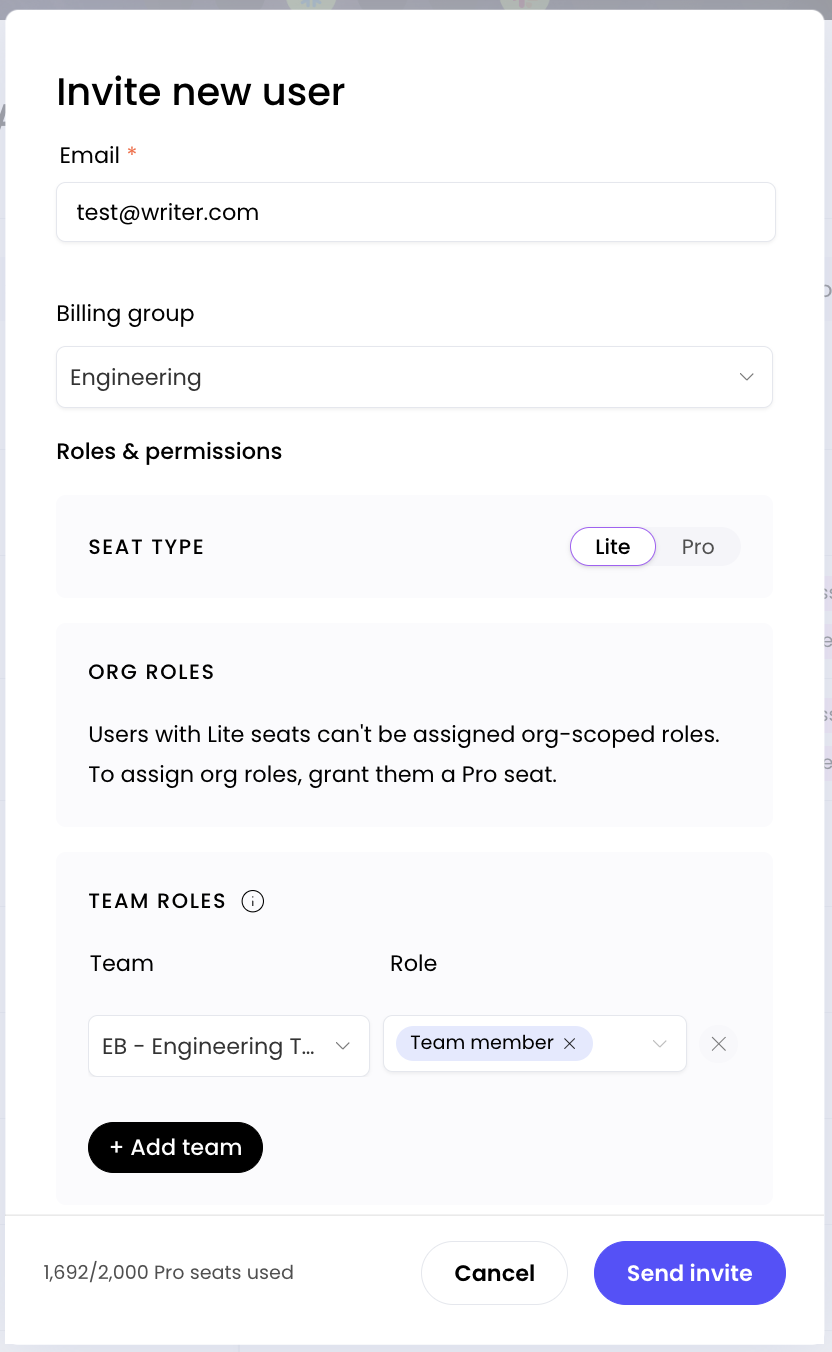
Task: Delete the EB Engineering team row
Action: click(718, 1044)
